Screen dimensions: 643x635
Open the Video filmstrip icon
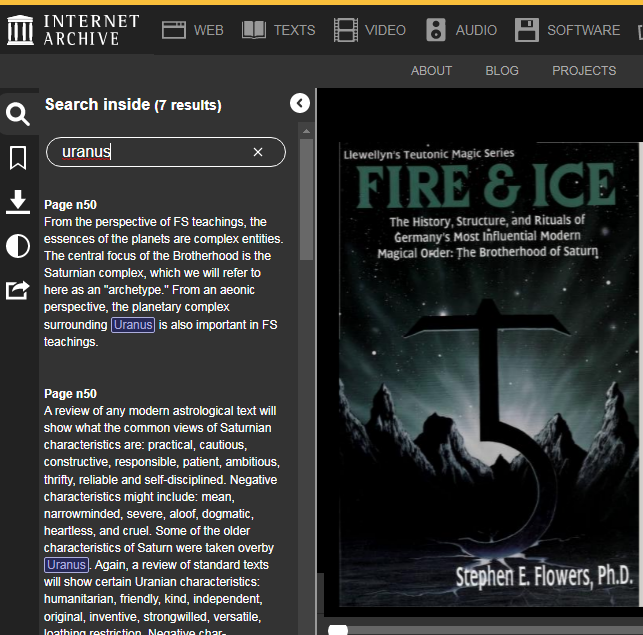click(x=346, y=30)
